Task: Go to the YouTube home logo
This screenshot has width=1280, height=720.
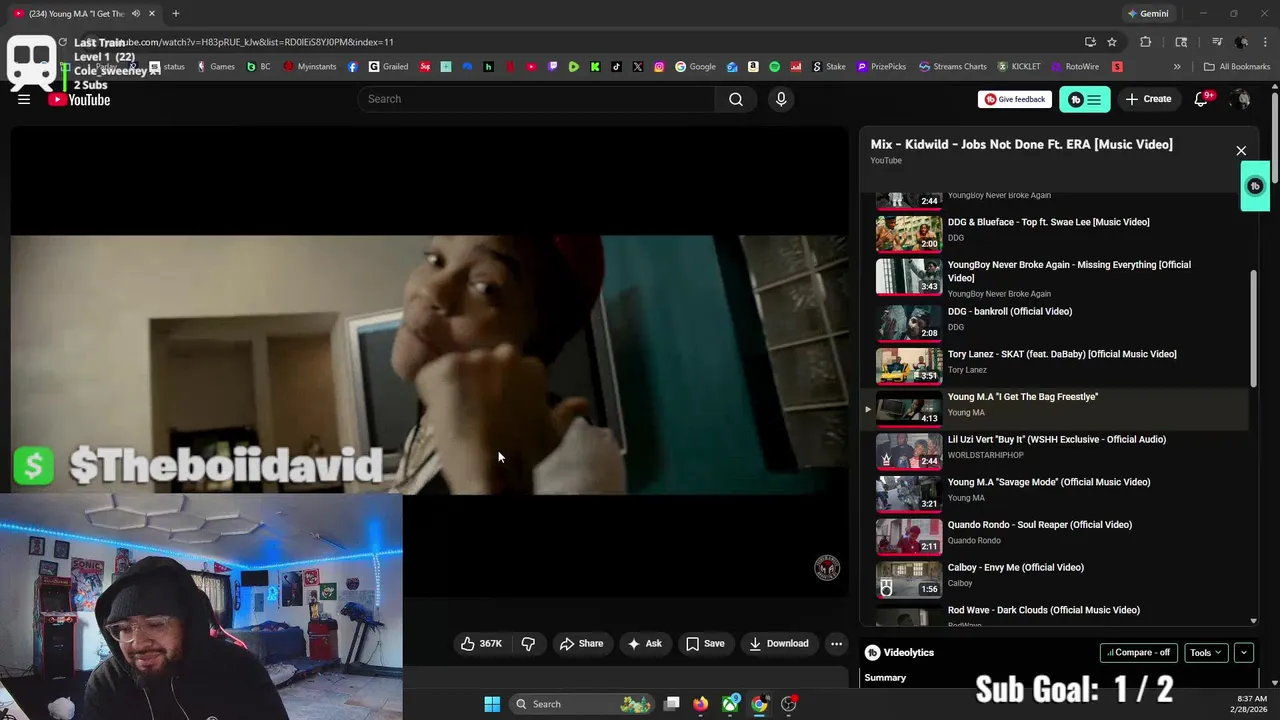Action: pos(79,99)
